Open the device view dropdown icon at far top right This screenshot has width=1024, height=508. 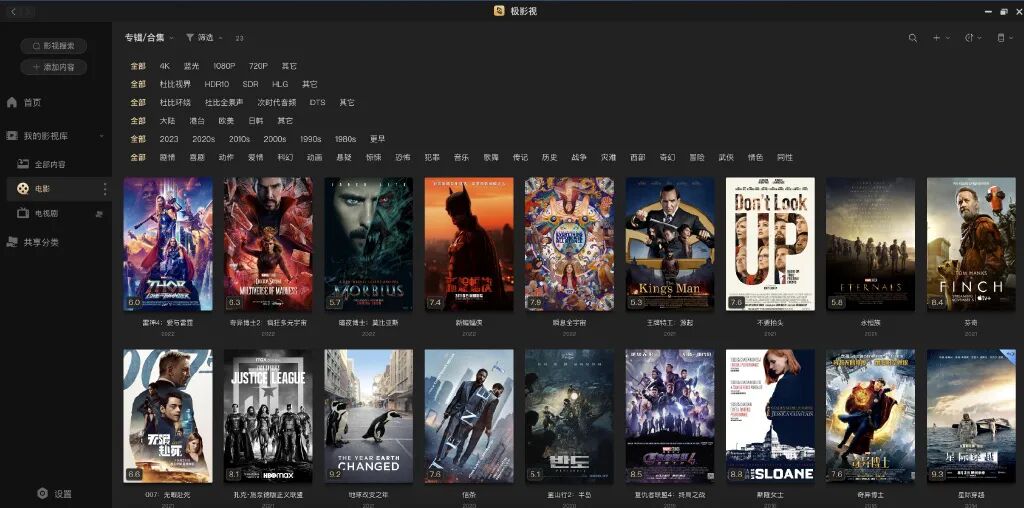click(x=1004, y=38)
